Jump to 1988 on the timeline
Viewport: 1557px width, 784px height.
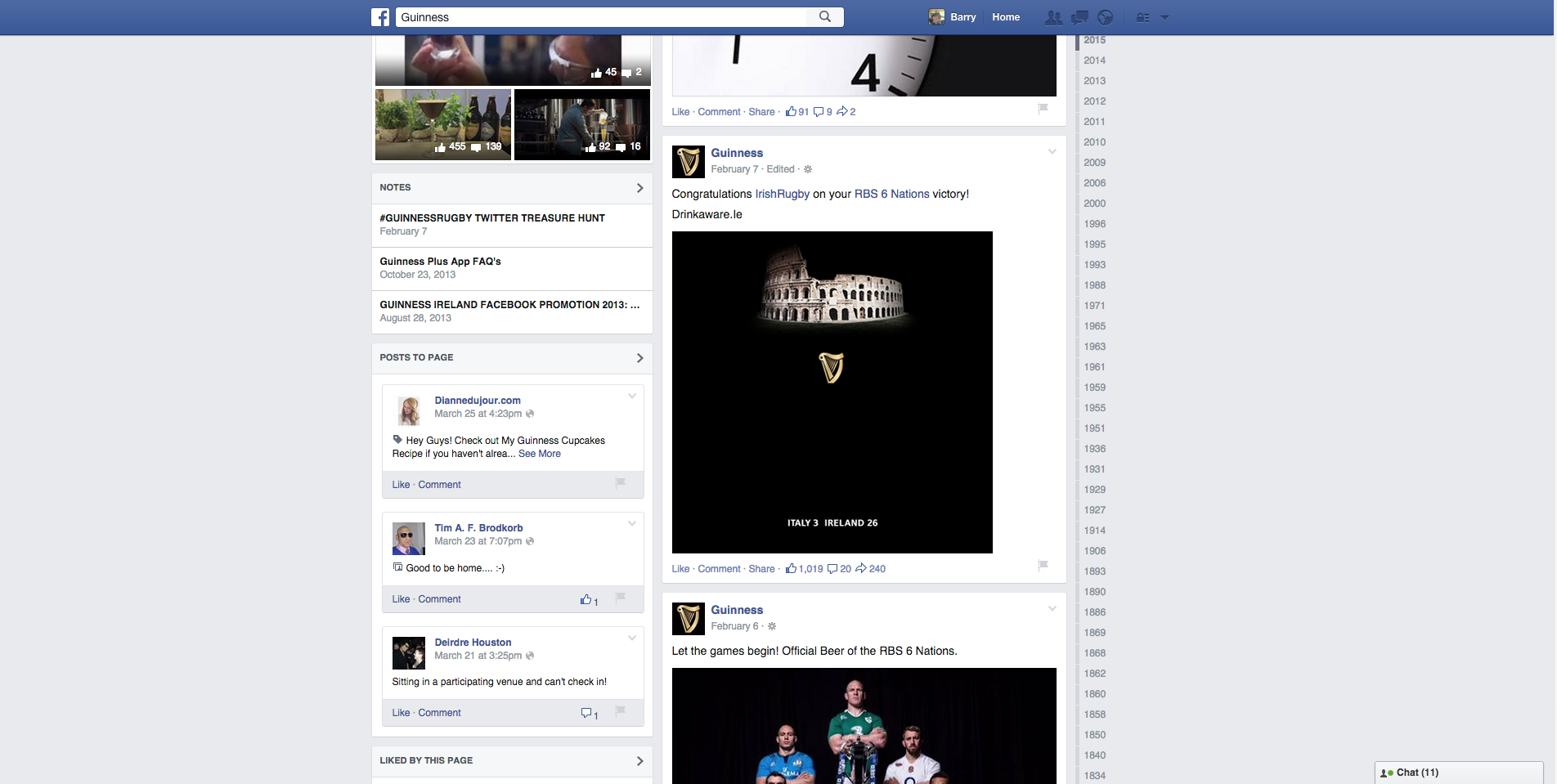coord(1094,285)
